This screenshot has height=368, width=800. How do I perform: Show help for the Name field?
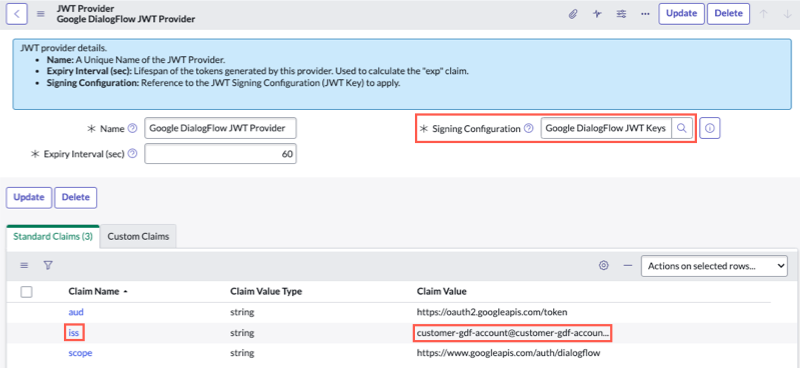click(133, 129)
